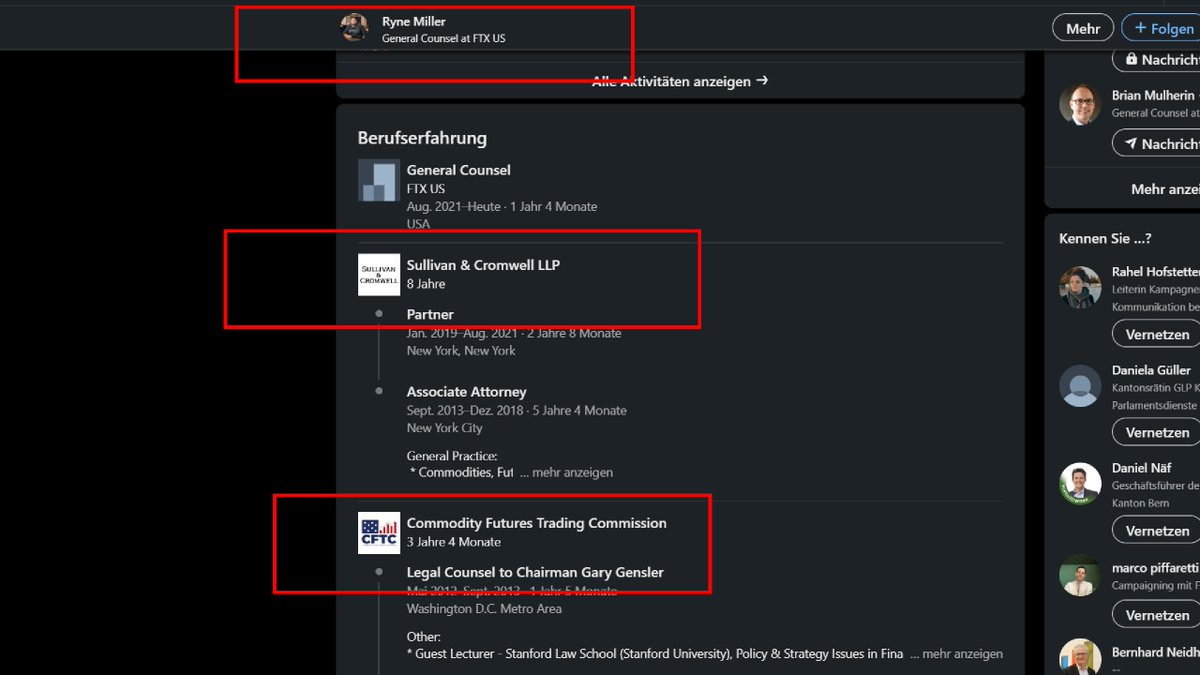Click Brian Mulherin's profile photo
This screenshot has width=1200, height=675.
(1080, 104)
